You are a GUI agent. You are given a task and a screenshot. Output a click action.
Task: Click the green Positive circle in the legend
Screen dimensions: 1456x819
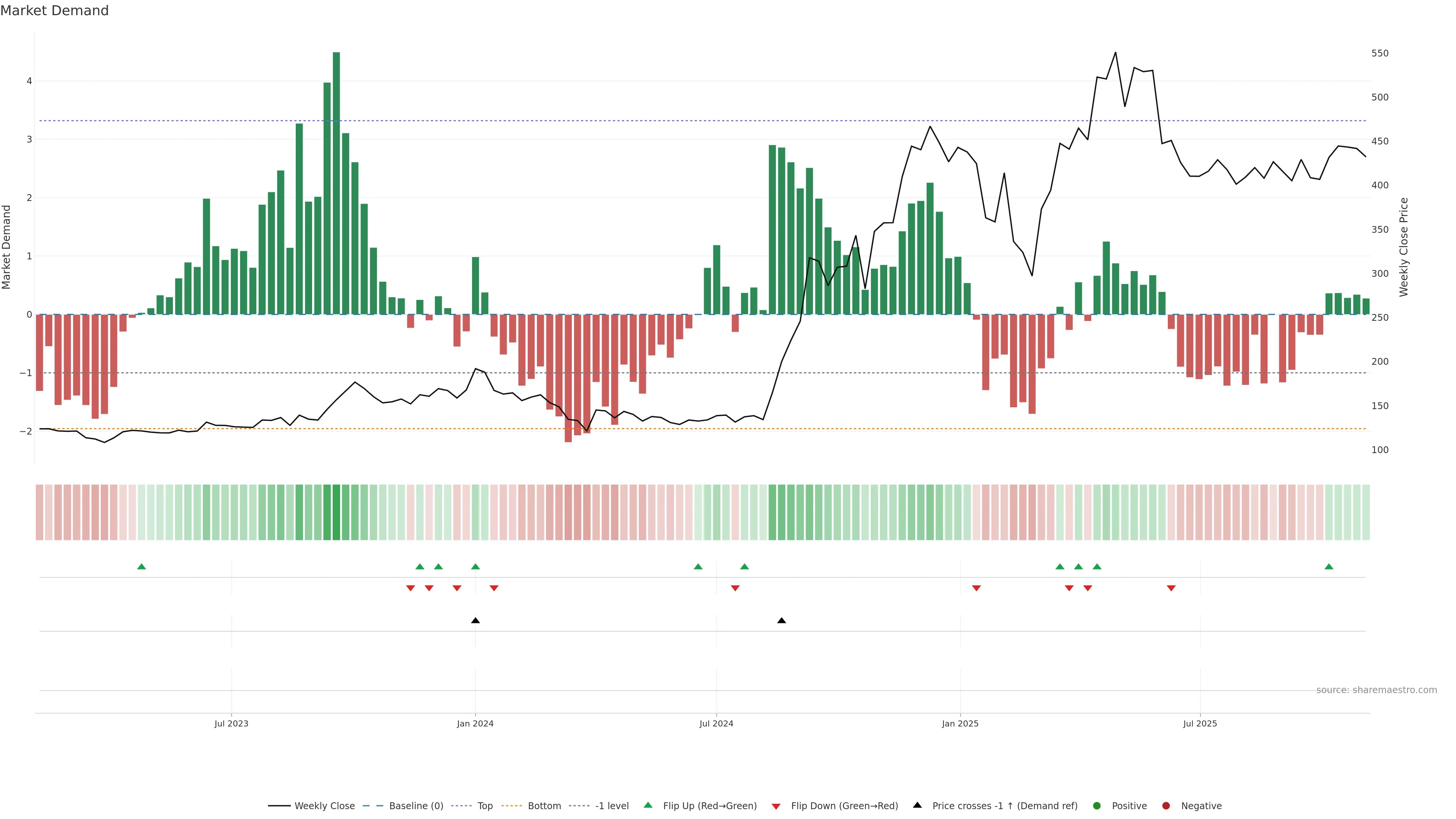[1097, 806]
